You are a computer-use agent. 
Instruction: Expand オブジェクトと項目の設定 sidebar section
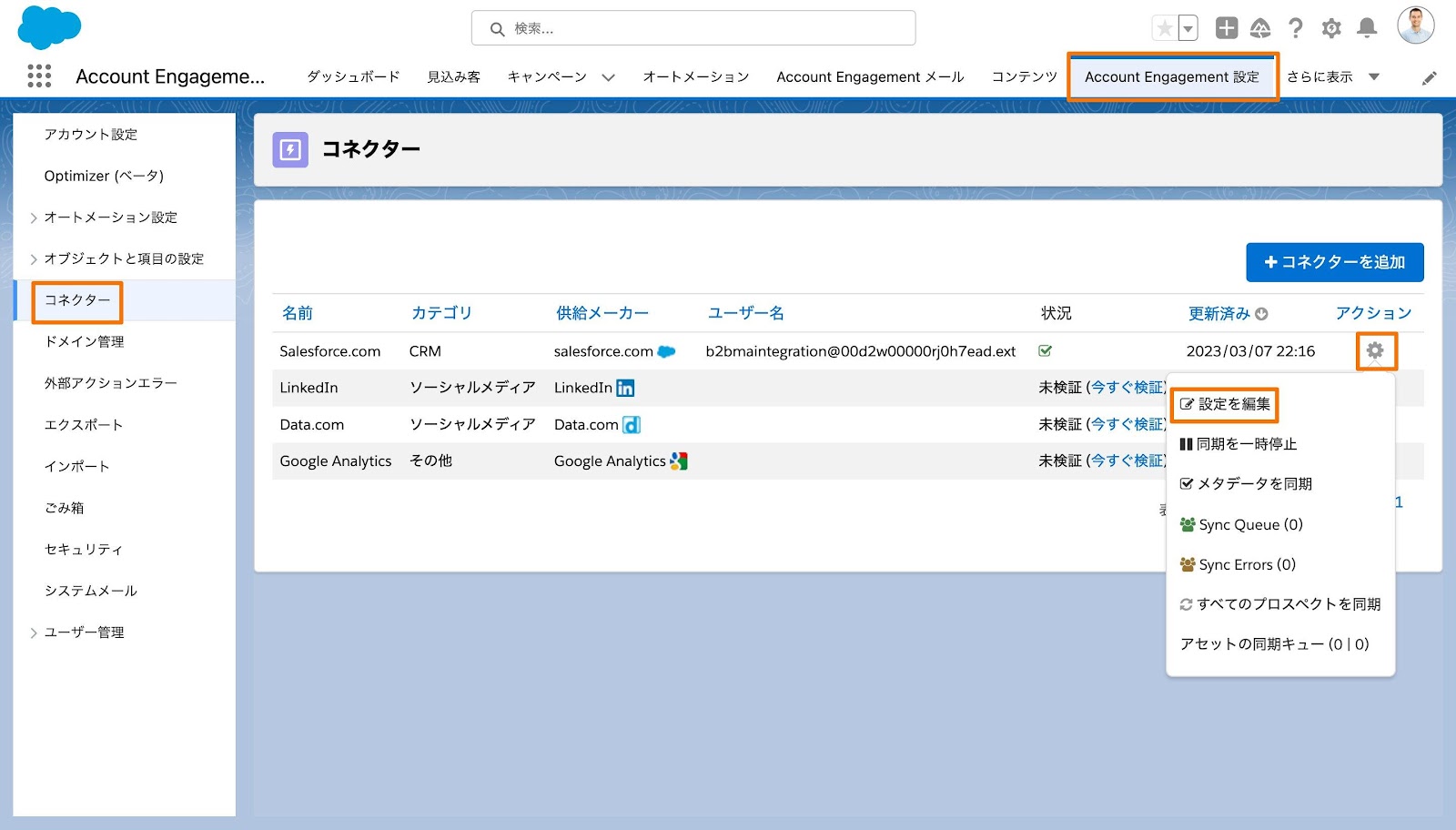34,259
